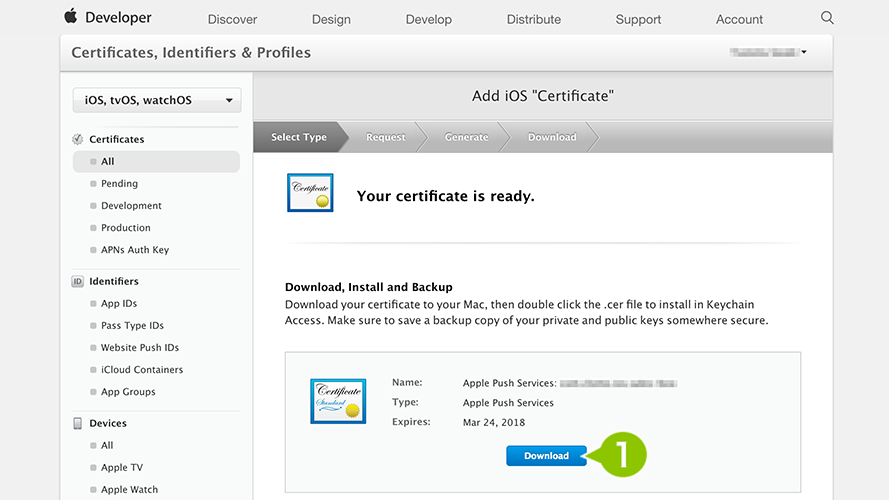Select the Select Type step
The height and width of the screenshot is (500, 889).
(x=299, y=137)
